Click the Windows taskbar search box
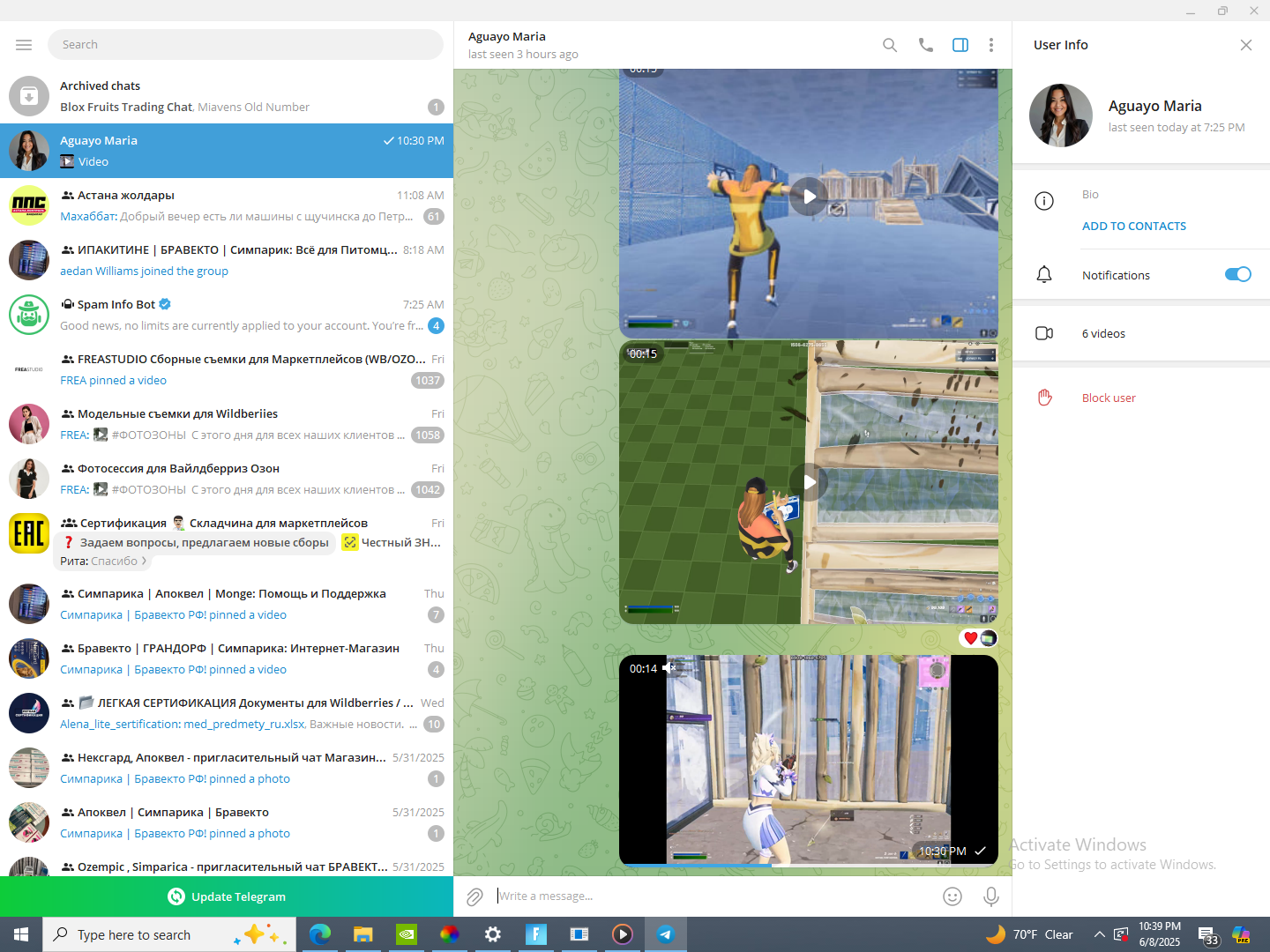Image resolution: width=1270 pixels, height=952 pixels. [171, 934]
